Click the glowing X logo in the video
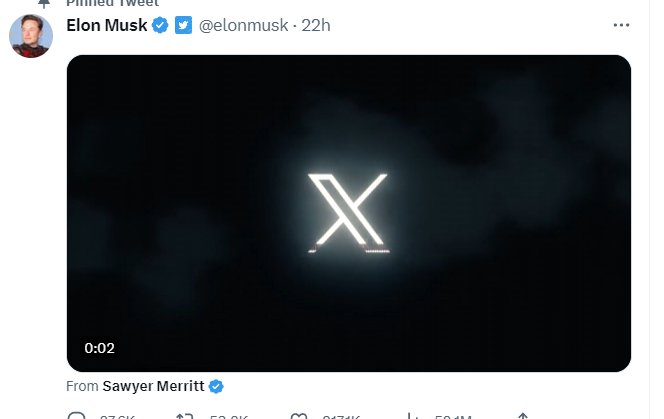Screen dimensions: 664x419 coord(347,211)
